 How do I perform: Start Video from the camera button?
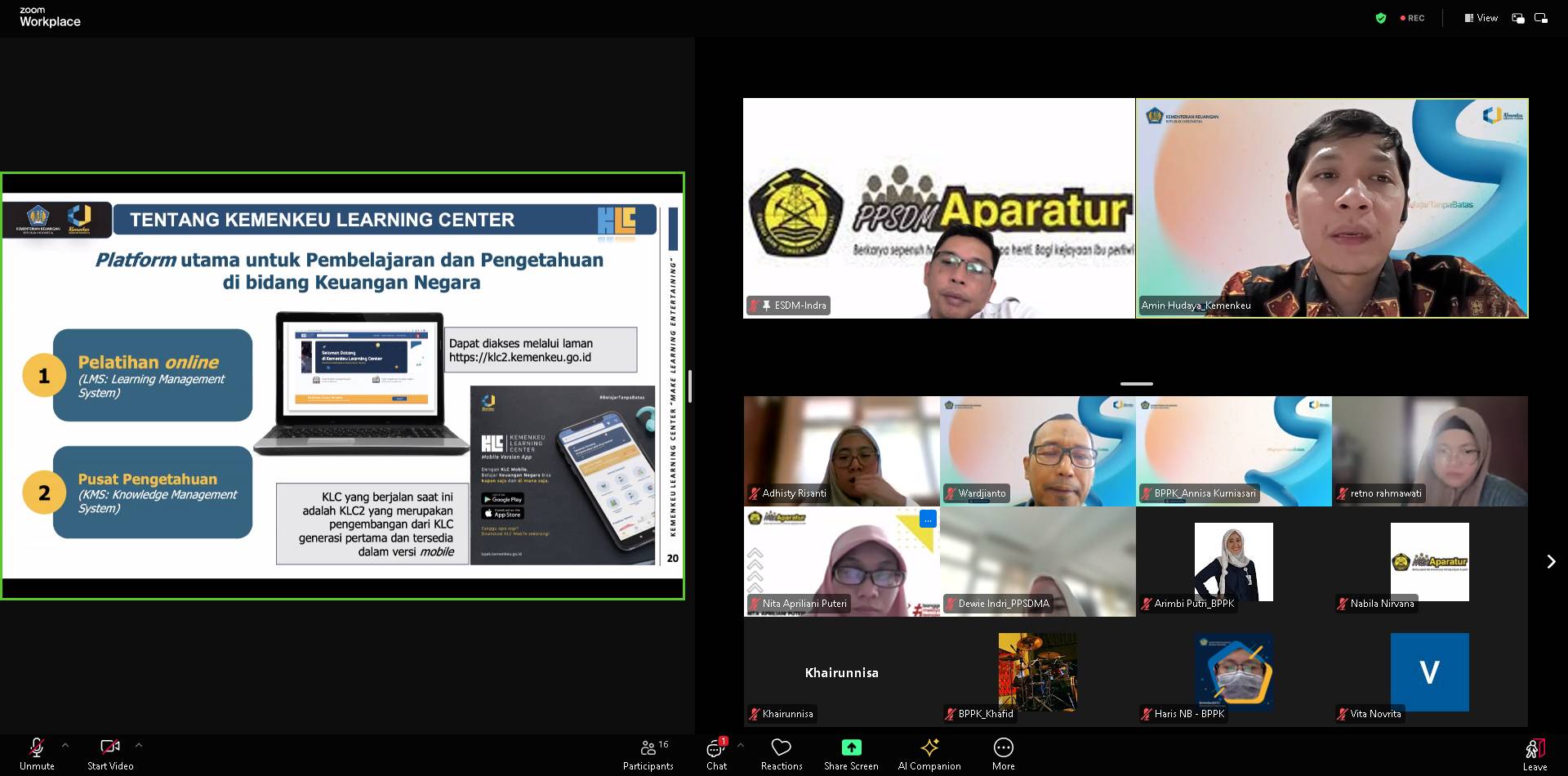[x=110, y=753]
